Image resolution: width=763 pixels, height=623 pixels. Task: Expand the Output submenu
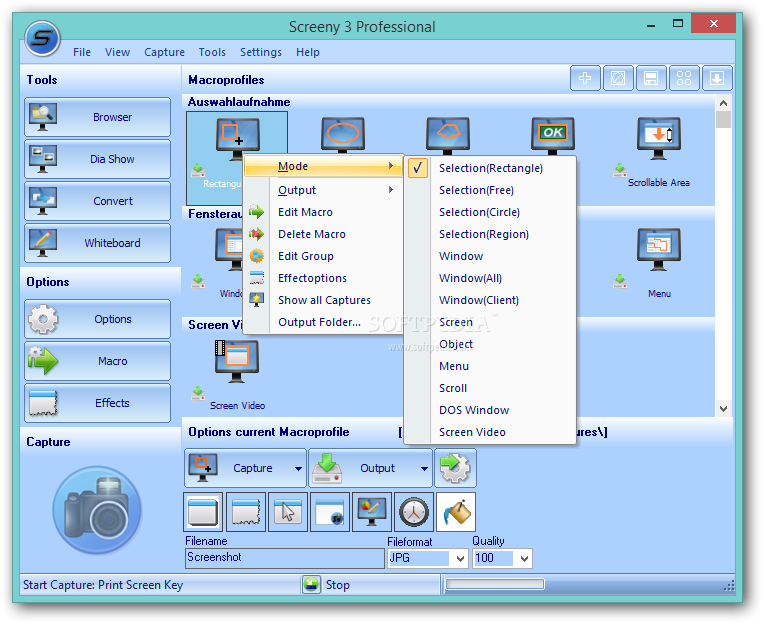point(323,190)
